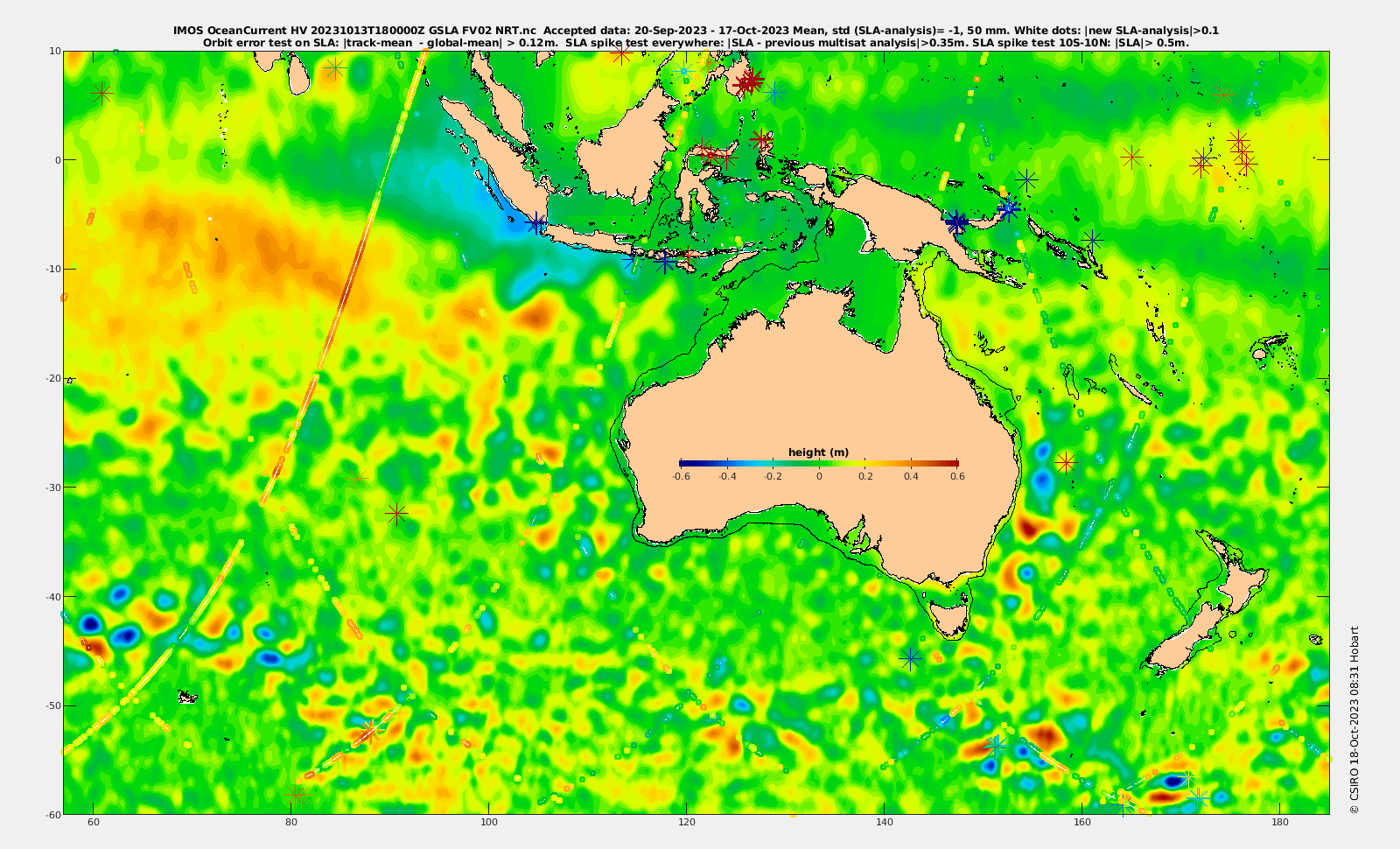This screenshot has width=1400, height=849.
Task: Click the CSIRO copyright timestamp text
Action: coord(1354,719)
